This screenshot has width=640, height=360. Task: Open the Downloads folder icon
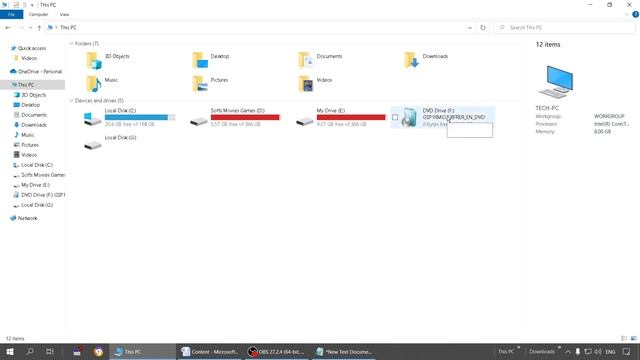click(411, 60)
